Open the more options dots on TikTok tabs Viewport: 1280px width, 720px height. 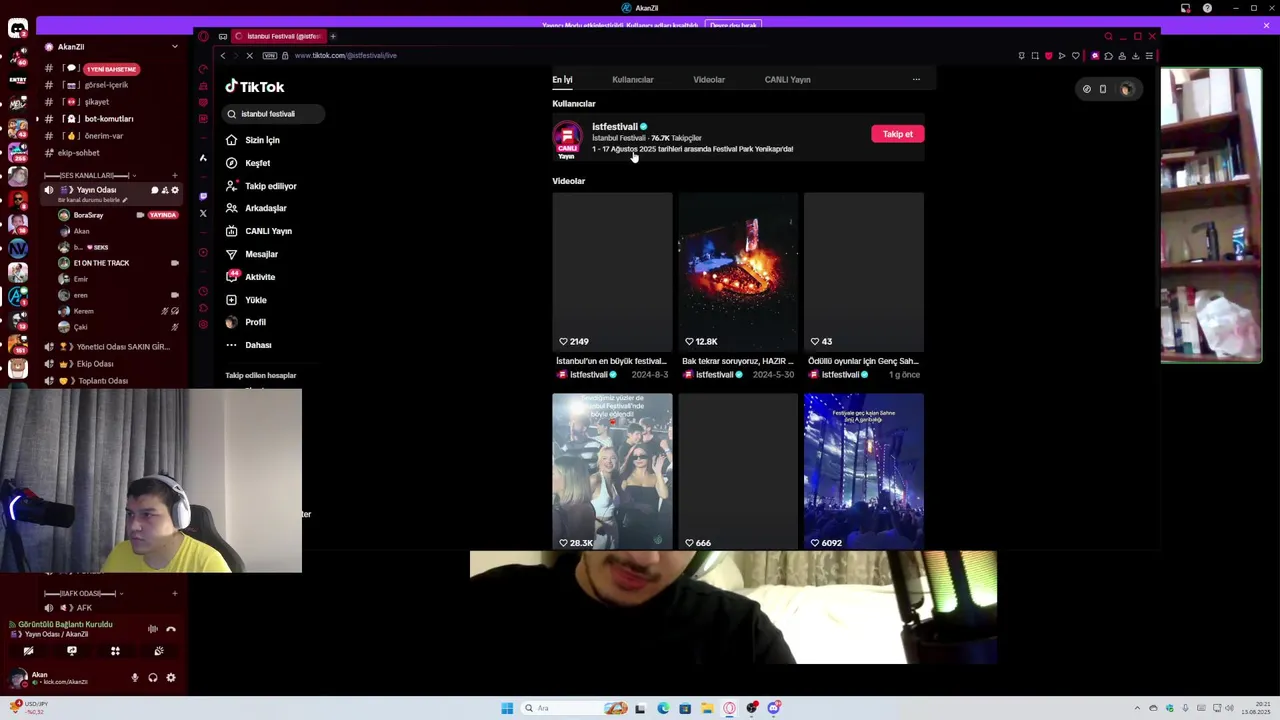point(916,80)
